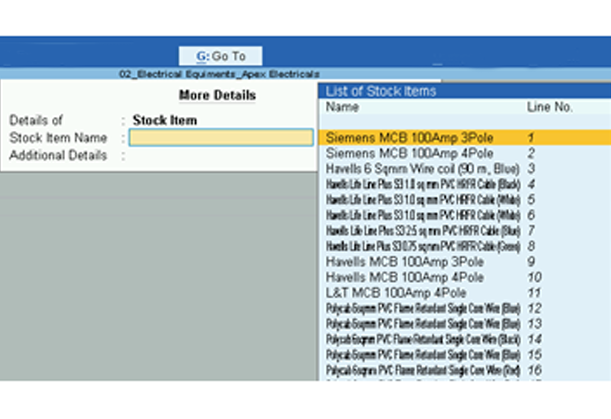This screenshot has height=419, width=611.
Task: Select the Polycab wire on line 12
Action: pyautogui.click(x=464, y=308)
